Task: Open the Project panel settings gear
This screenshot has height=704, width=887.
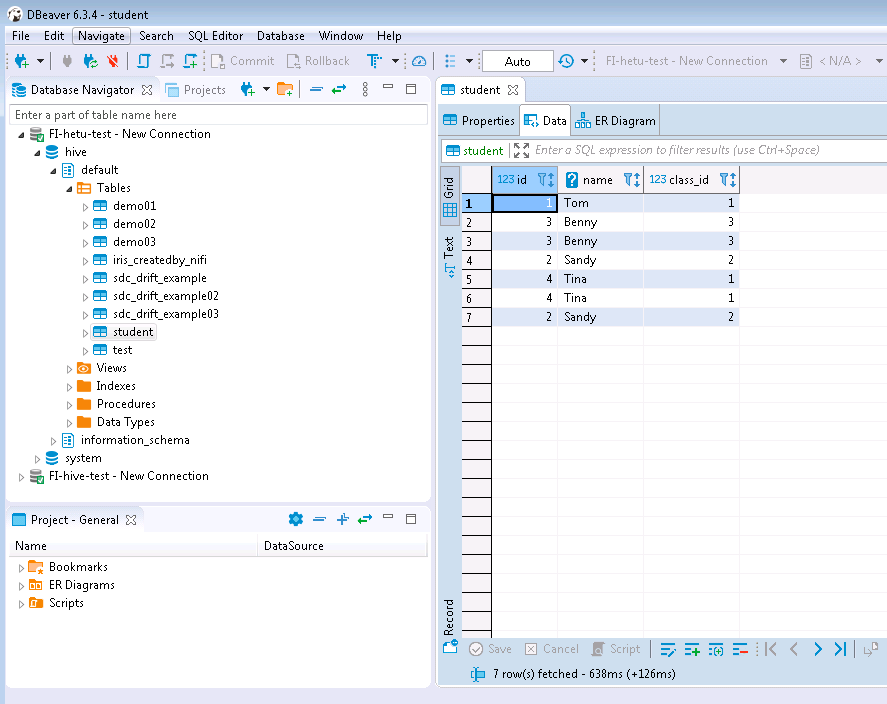Action: point(295,519)
